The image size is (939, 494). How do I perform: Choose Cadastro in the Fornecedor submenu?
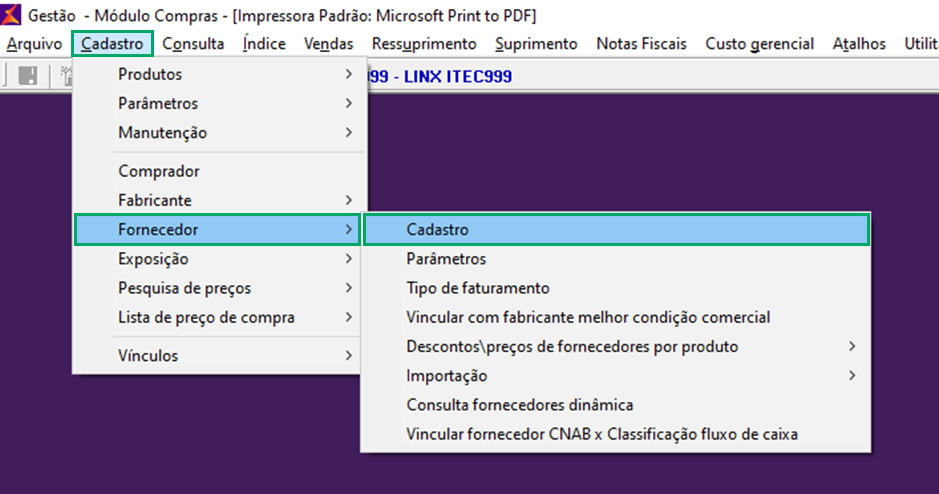coord(438,230)
